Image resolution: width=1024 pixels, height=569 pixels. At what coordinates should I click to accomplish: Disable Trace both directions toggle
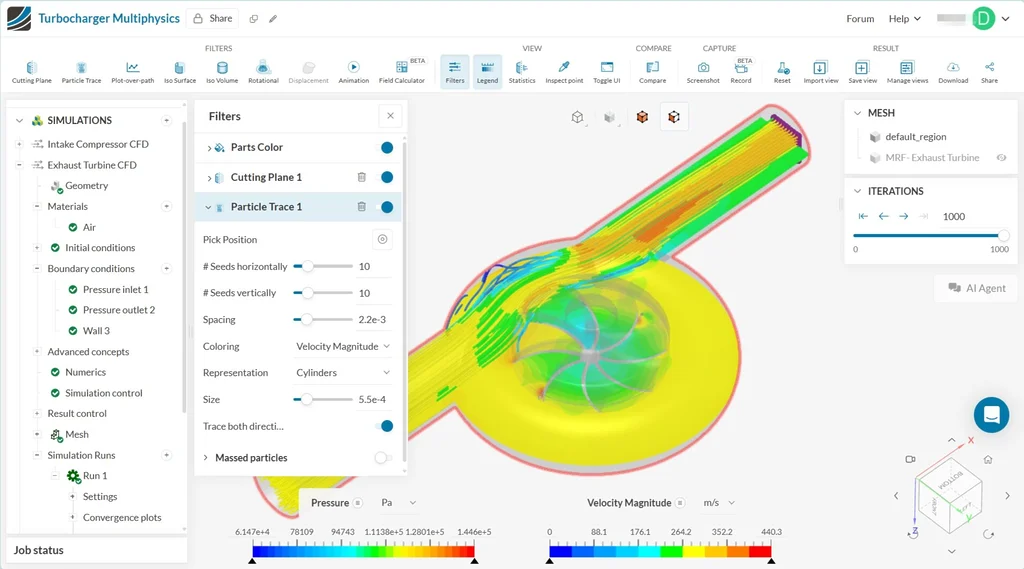(382, 426)
